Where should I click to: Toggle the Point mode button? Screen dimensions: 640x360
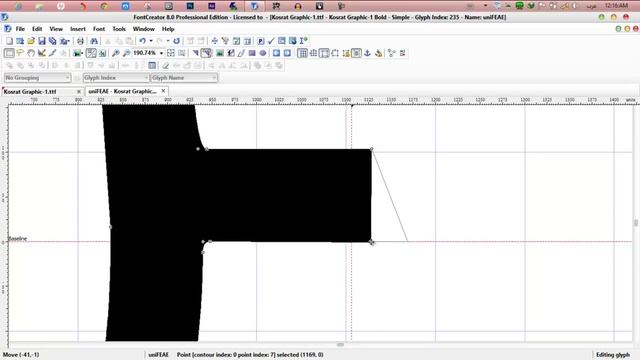(206, 53)
